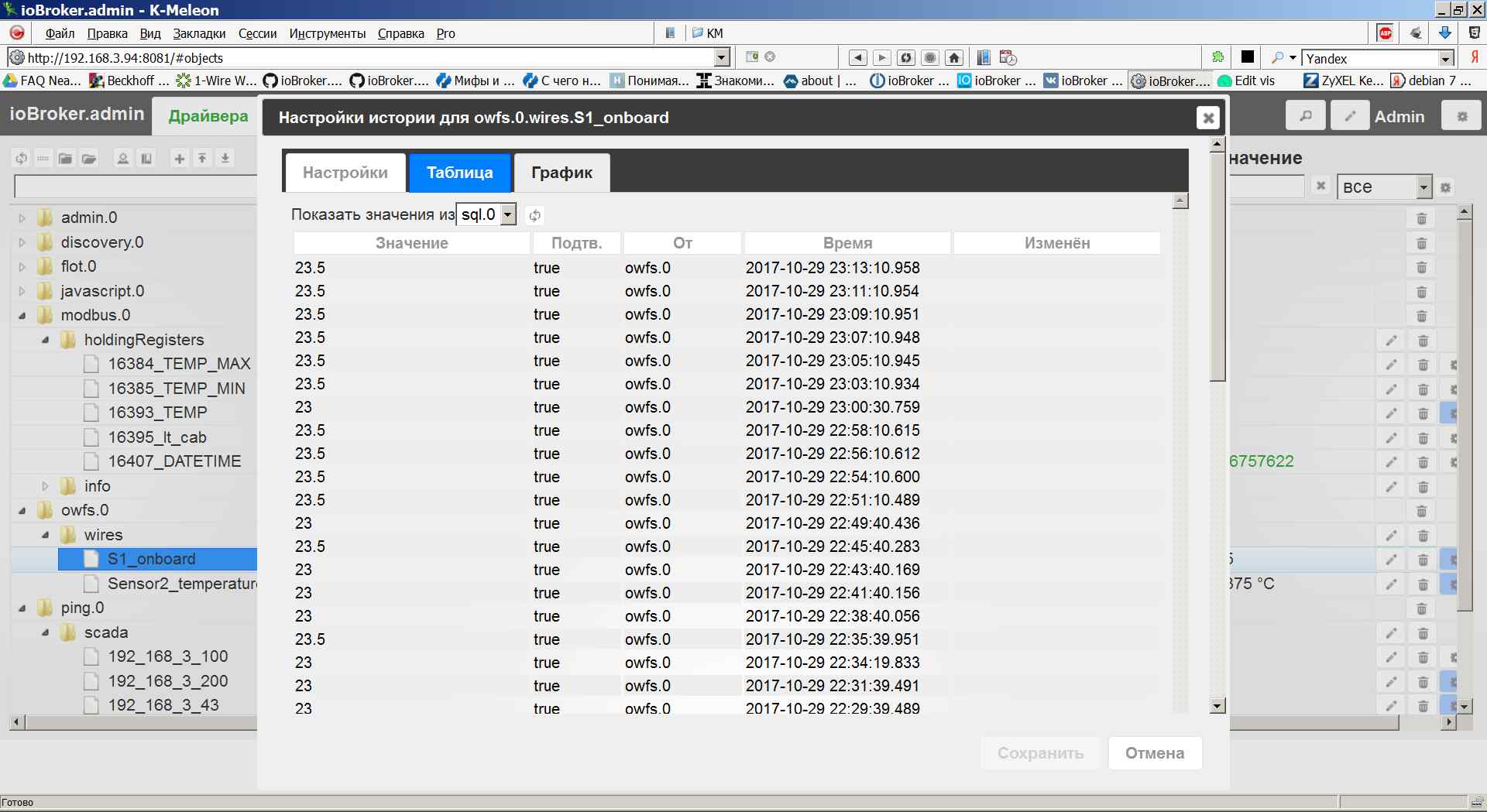Toggle expert mode person icon
This screenshot has height=812, width=1487.
122,159
